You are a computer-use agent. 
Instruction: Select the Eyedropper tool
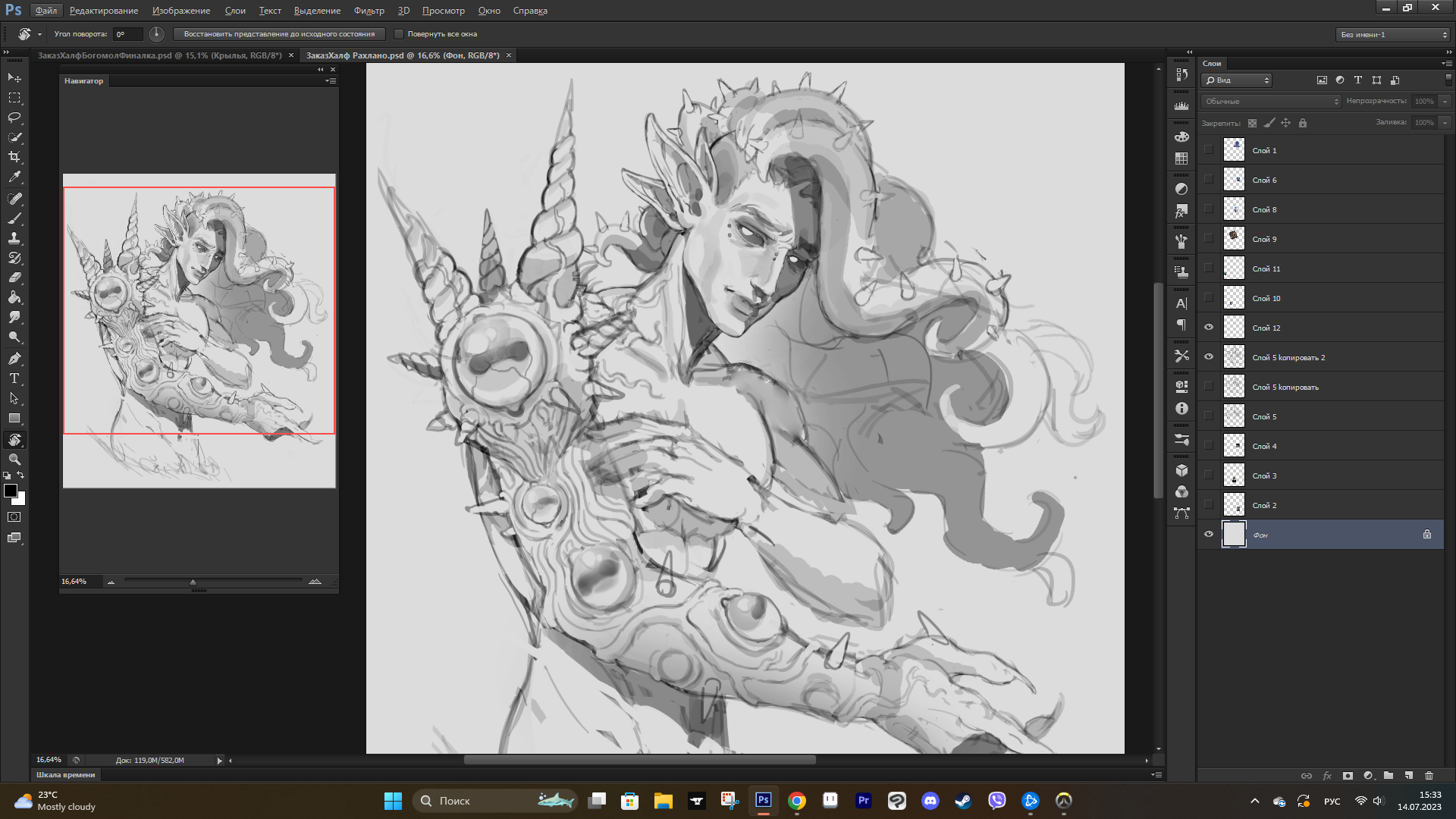14,177
